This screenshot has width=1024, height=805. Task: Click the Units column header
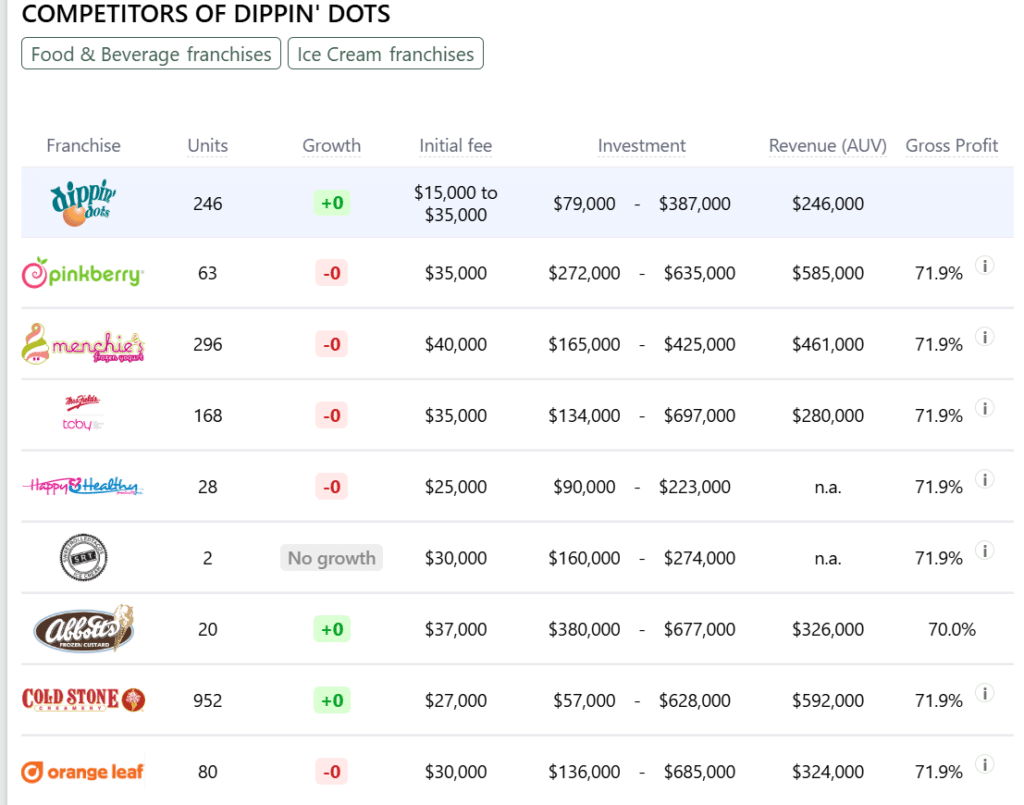pos(208,146)
